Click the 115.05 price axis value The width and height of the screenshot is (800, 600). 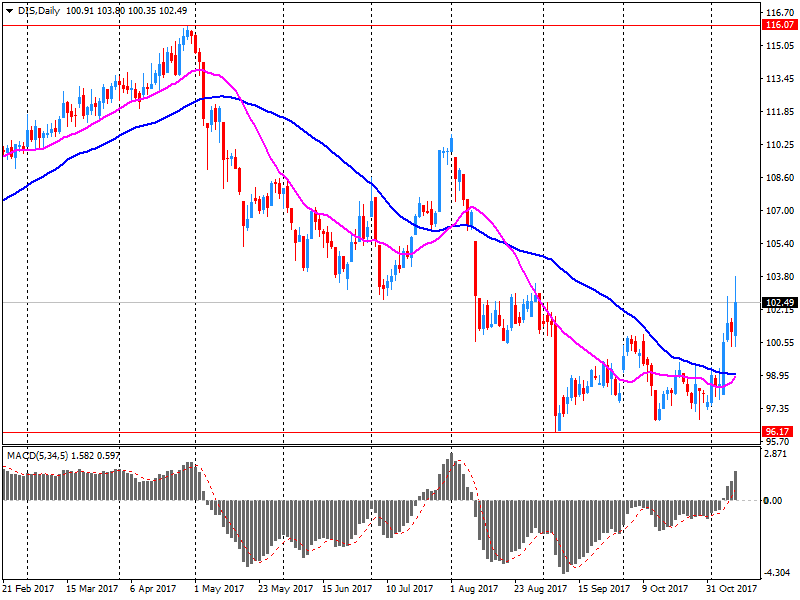(x=780, y=46)
